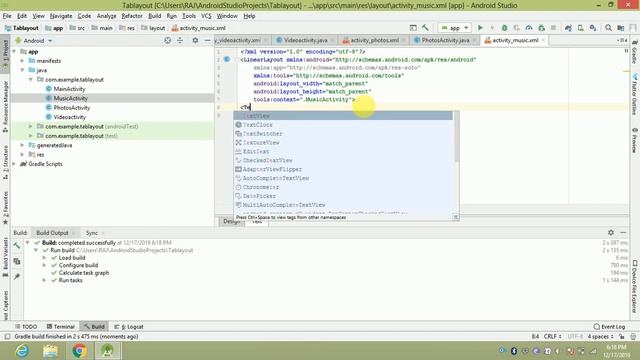640x360 pixels.
Task: Expand the res folder in project tree
Action: tap(23, 155)
